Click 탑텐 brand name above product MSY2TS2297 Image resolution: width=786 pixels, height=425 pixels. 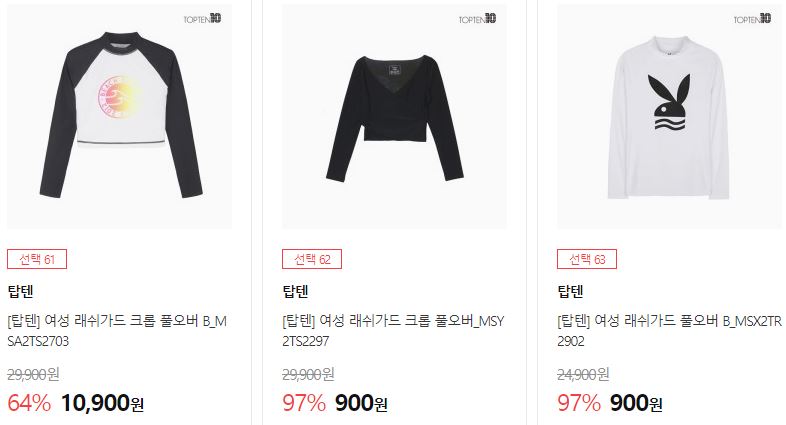pos(295,291)
